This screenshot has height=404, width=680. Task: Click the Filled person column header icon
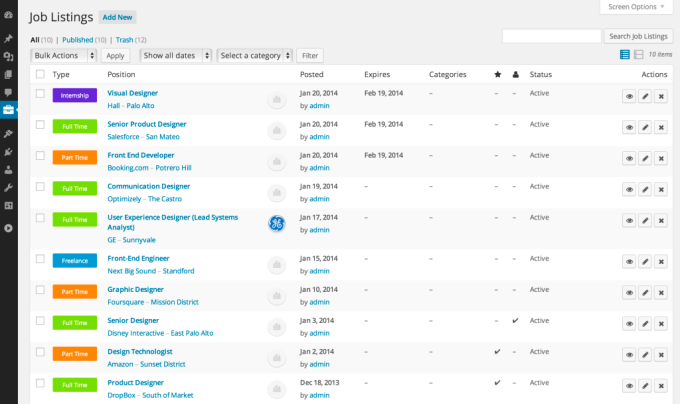515,75
